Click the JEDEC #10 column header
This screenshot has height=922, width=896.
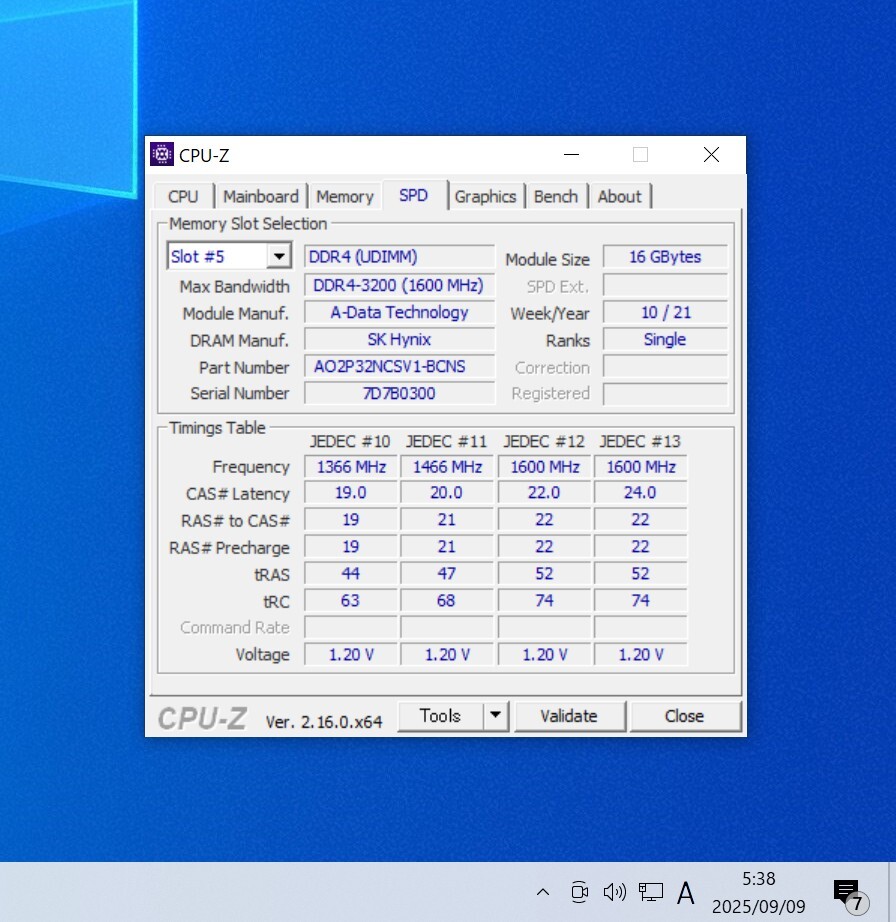tap(350, 442)
